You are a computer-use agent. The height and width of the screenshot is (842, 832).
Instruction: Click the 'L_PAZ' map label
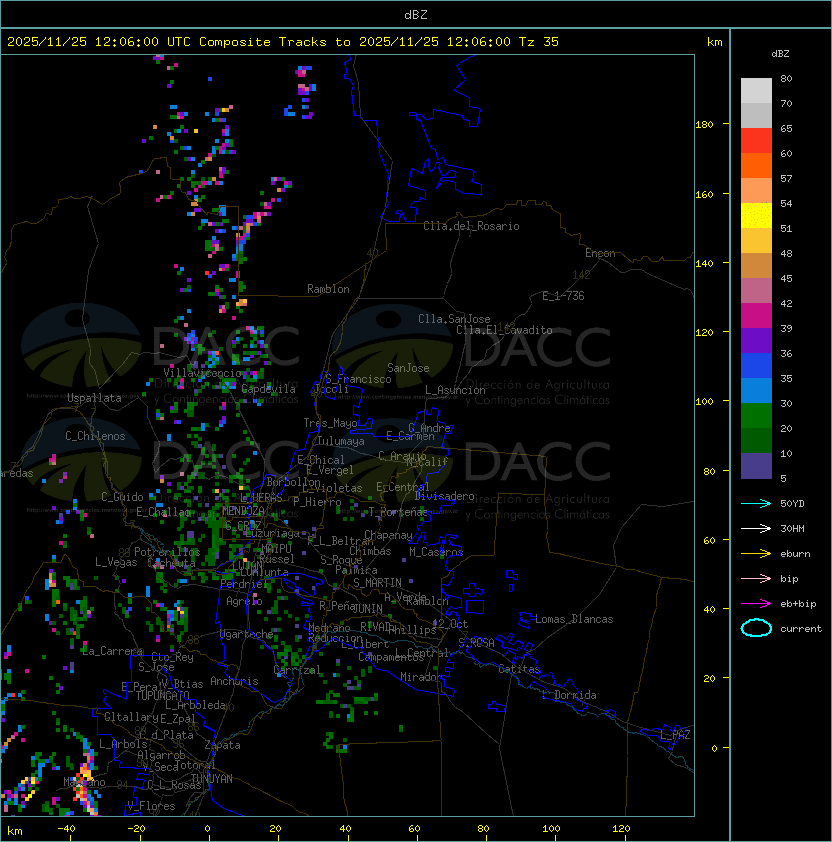click(675, 735)
